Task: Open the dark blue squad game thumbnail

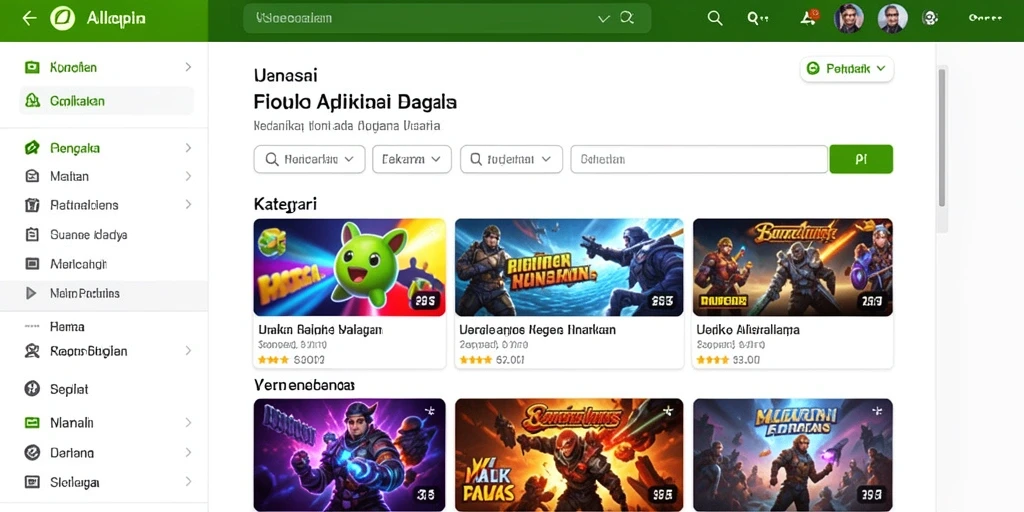Action: [793, 455]
